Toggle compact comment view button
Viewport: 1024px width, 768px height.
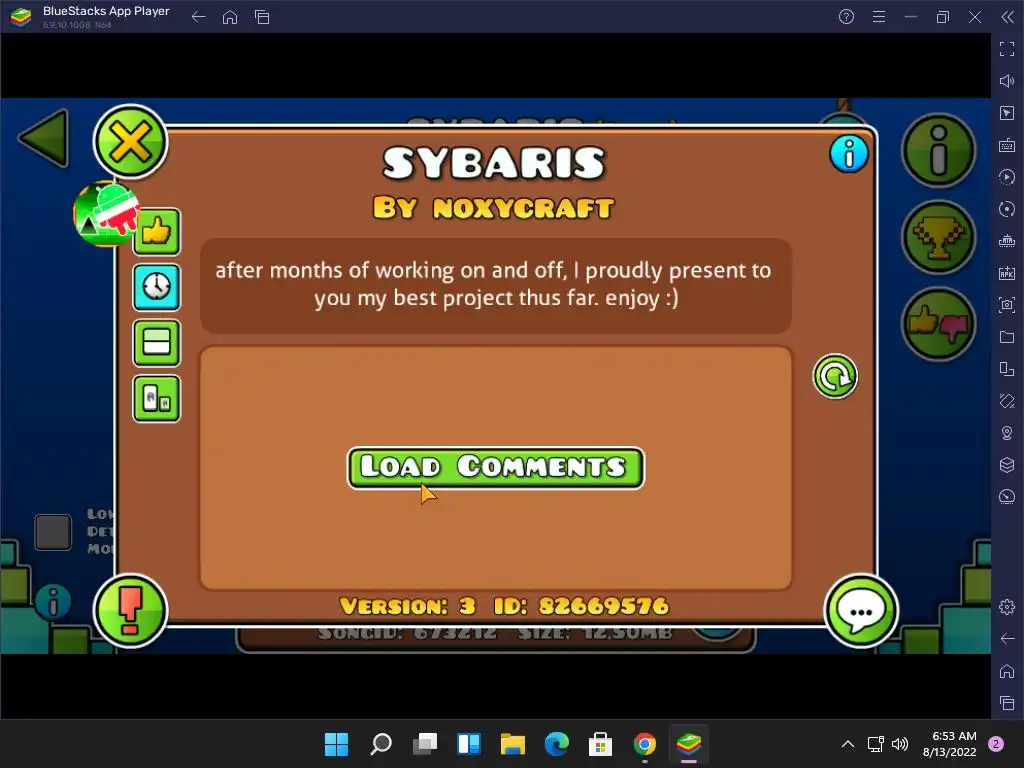157,343
